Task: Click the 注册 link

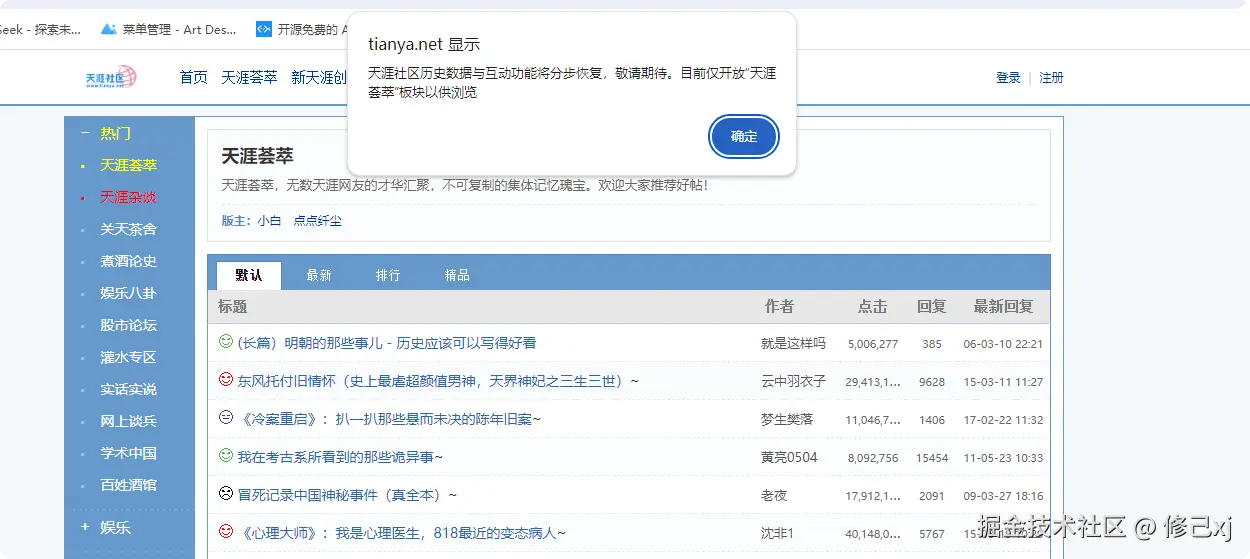Action: [x=1051, y=78]
